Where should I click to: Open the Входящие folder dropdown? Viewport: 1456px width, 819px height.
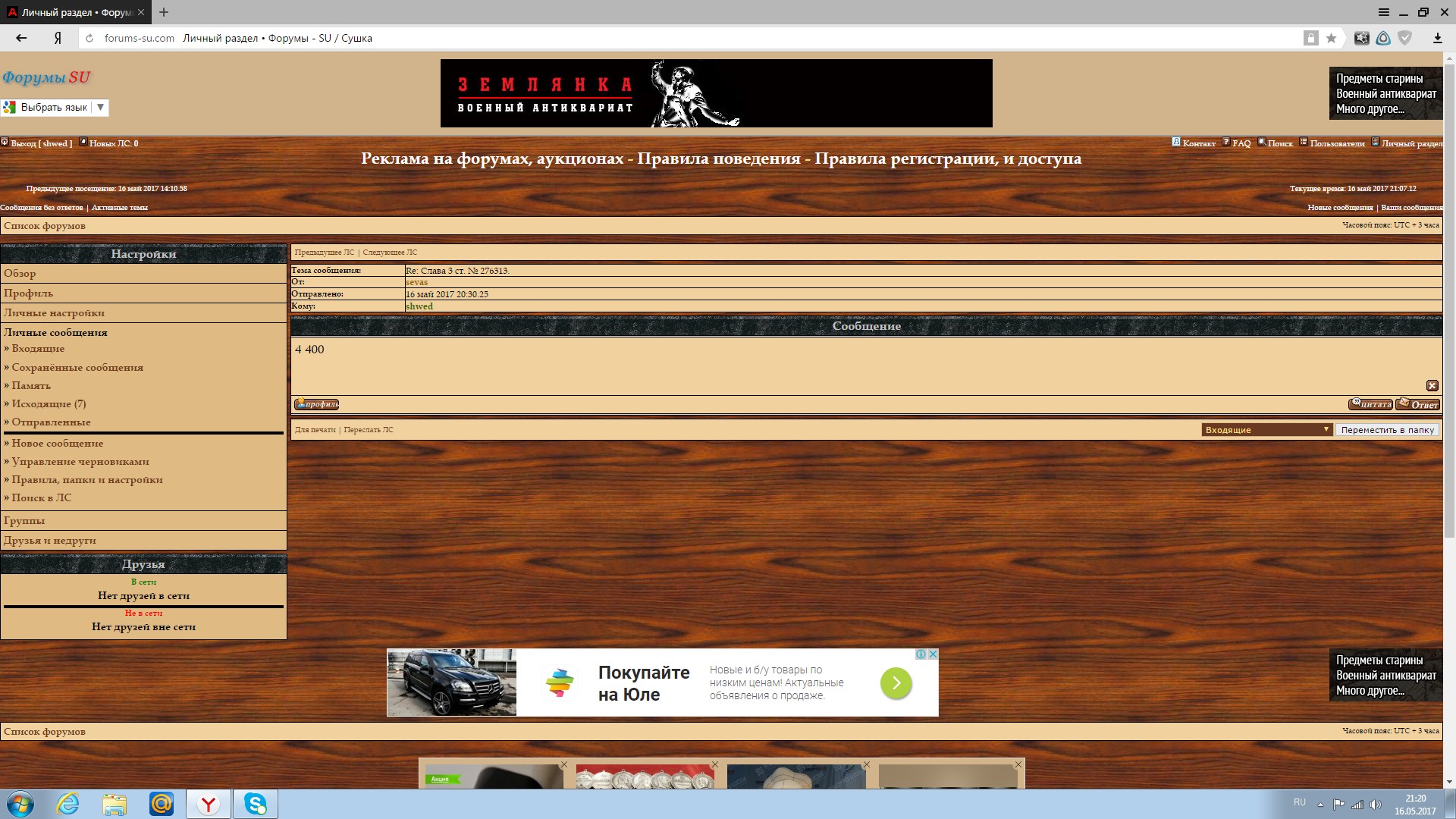click(x=1266, y=430)
